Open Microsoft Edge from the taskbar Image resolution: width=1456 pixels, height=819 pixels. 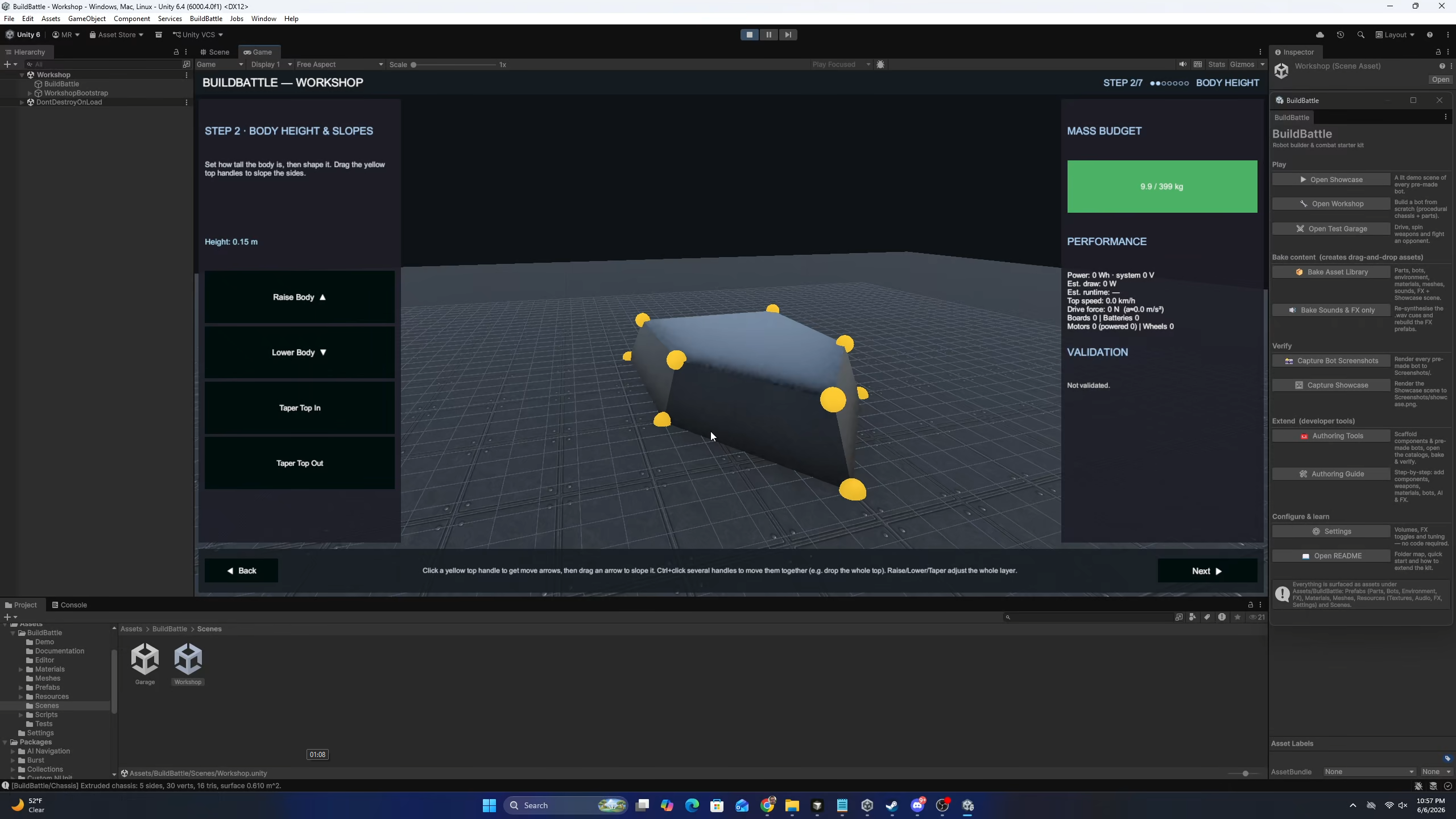coord(692,805)
